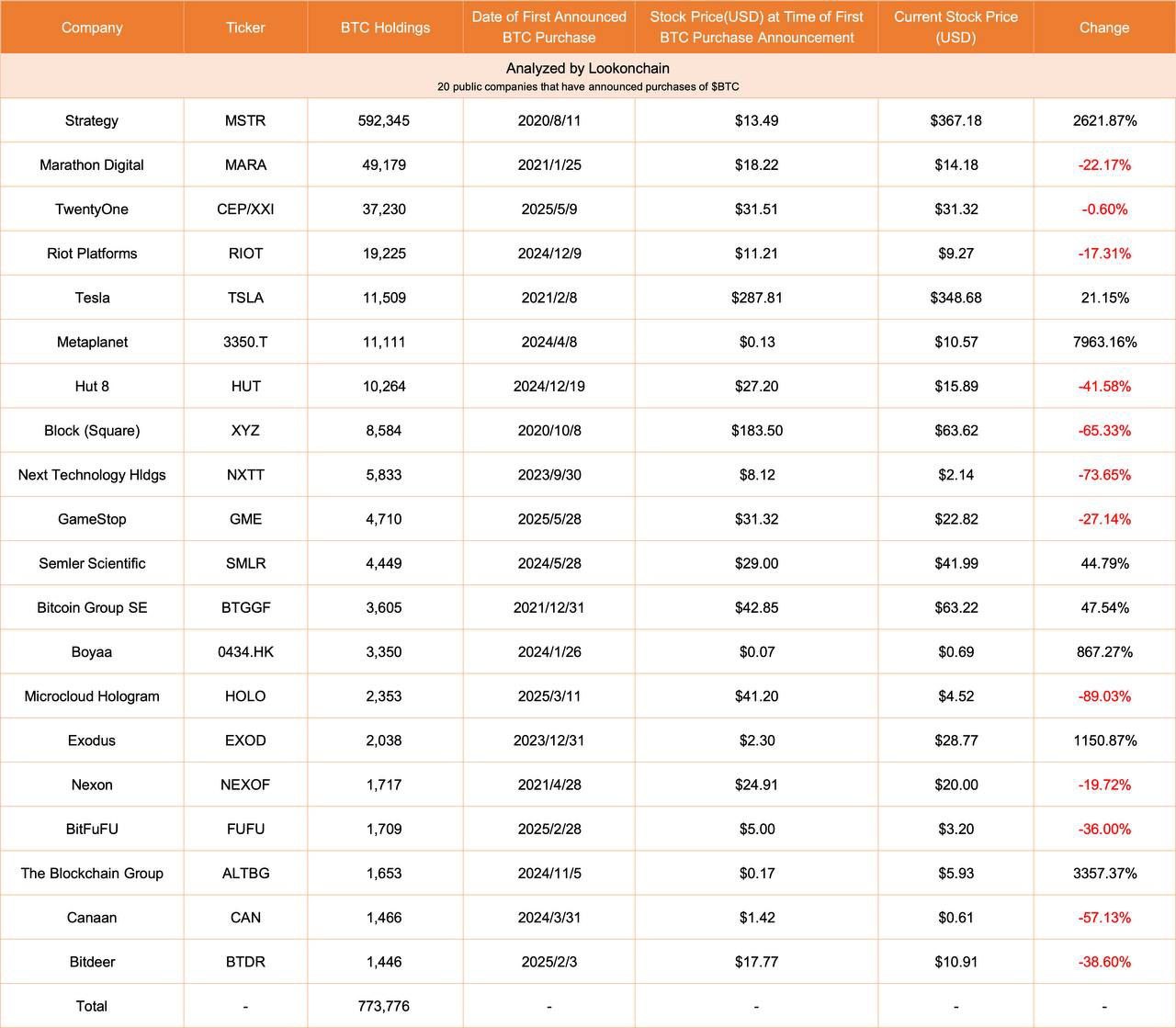This screenshot has height=1028, width=1176.
Task: Click the 2024/12/19 date cell
Action: point(549,386)
